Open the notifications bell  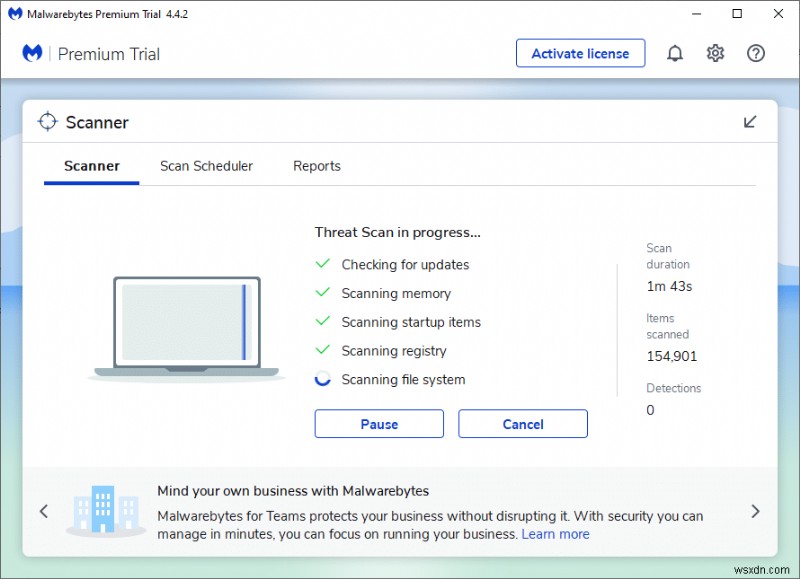[674, 53]
